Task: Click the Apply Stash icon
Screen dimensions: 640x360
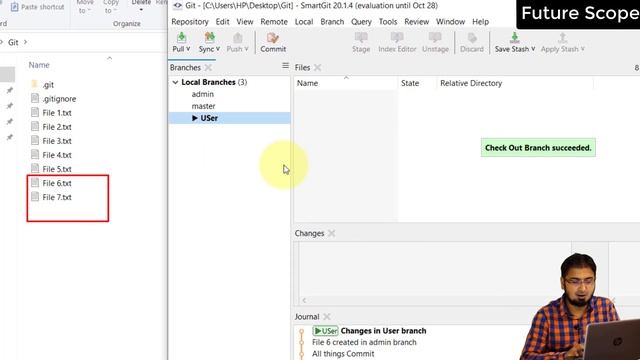Action: [x=562, y=38]
